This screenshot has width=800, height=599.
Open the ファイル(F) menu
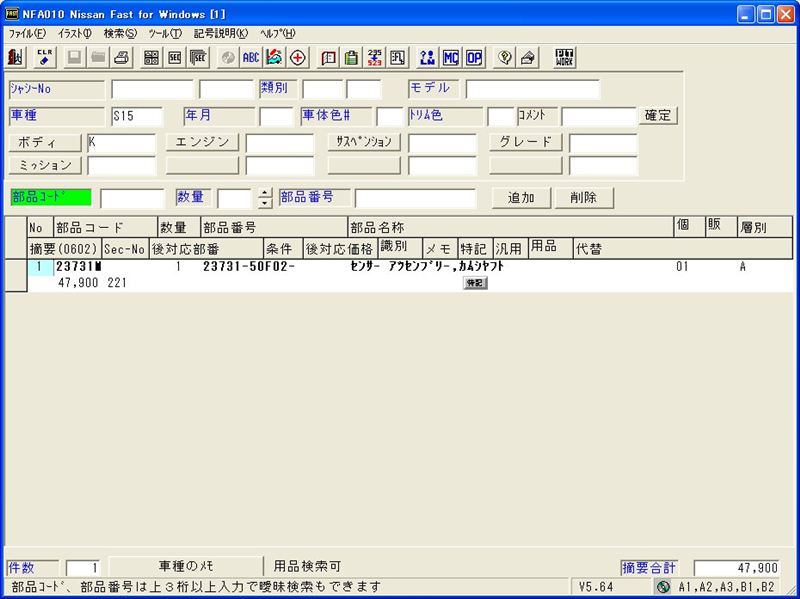coord(27,34)
